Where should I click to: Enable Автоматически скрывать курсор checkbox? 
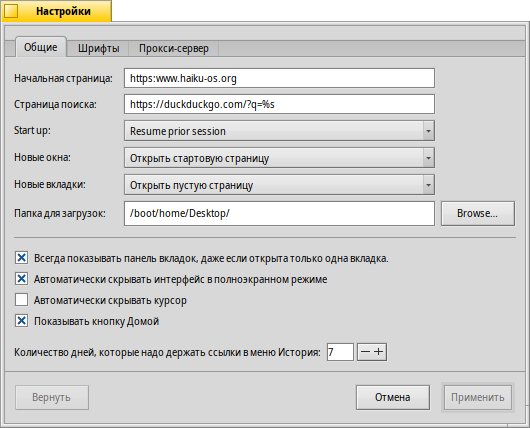point(21,300)
